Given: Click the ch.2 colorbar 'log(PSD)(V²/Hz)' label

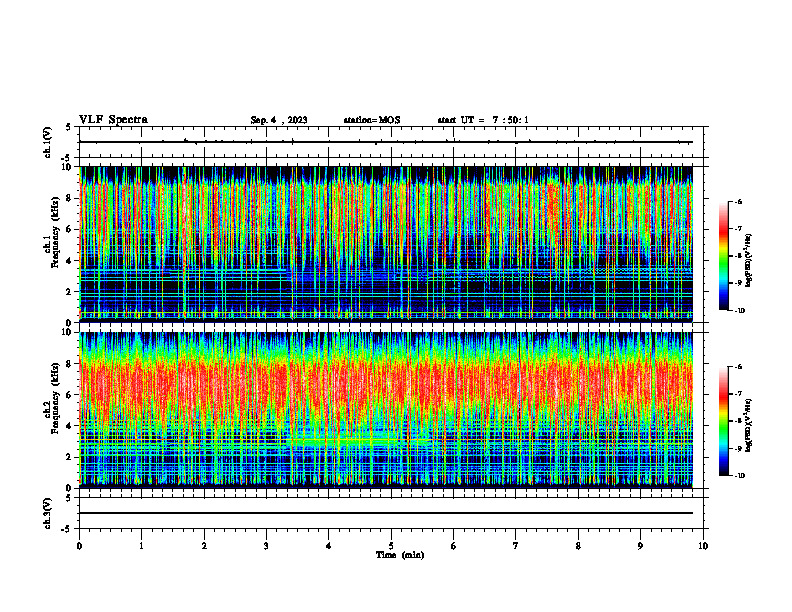Looking at the screenshot, I should pyautogui.click(x=749, y=426).
